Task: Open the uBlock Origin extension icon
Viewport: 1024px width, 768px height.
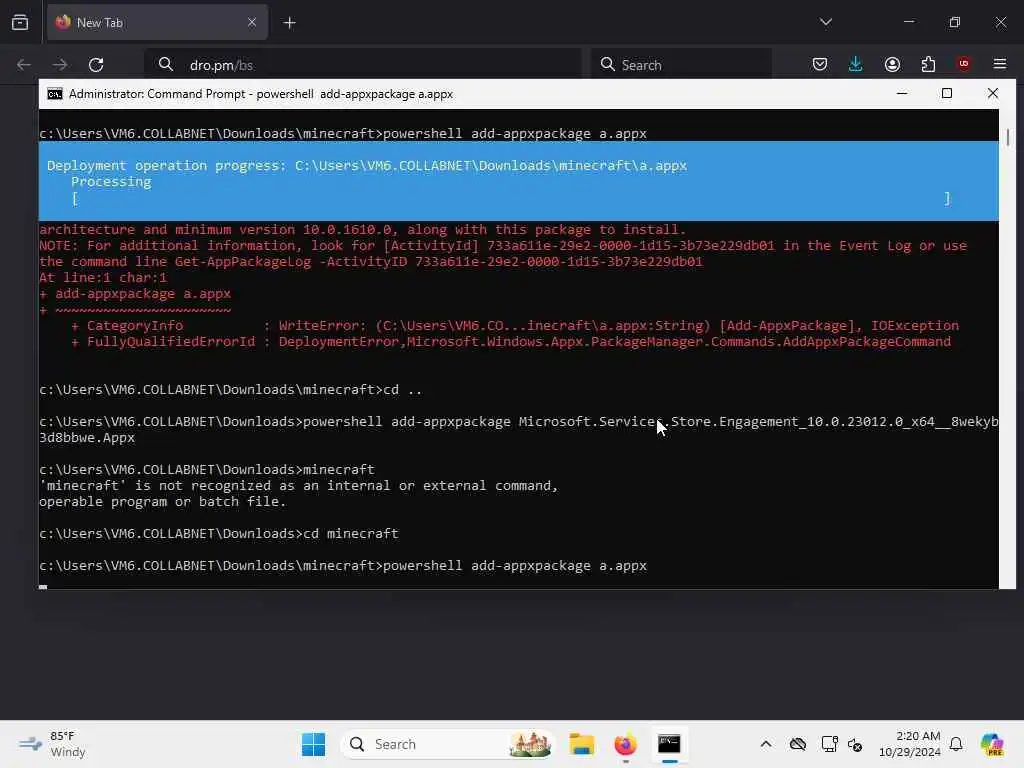Action: point(964,63)
